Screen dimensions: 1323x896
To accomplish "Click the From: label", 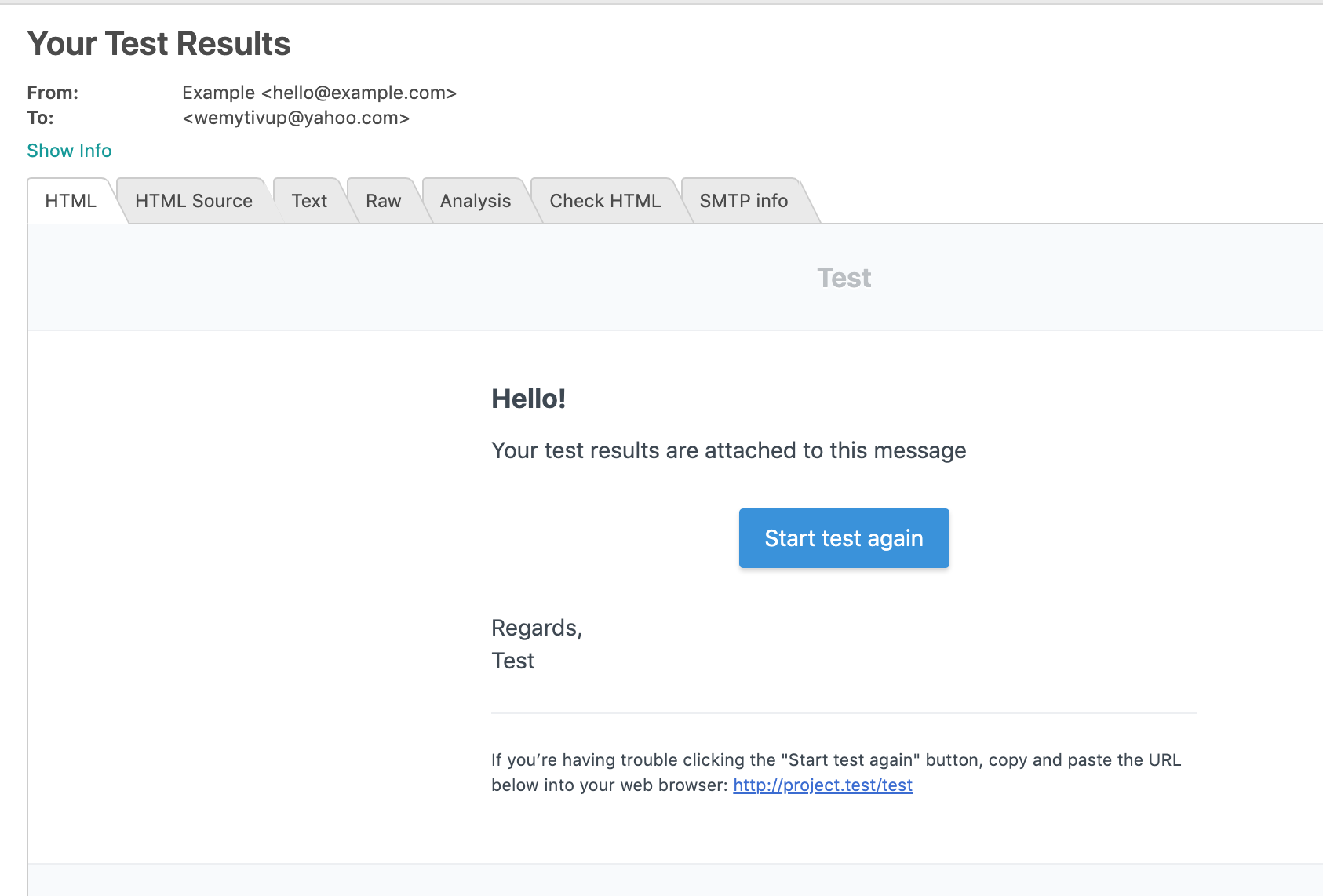I will 52,92.
